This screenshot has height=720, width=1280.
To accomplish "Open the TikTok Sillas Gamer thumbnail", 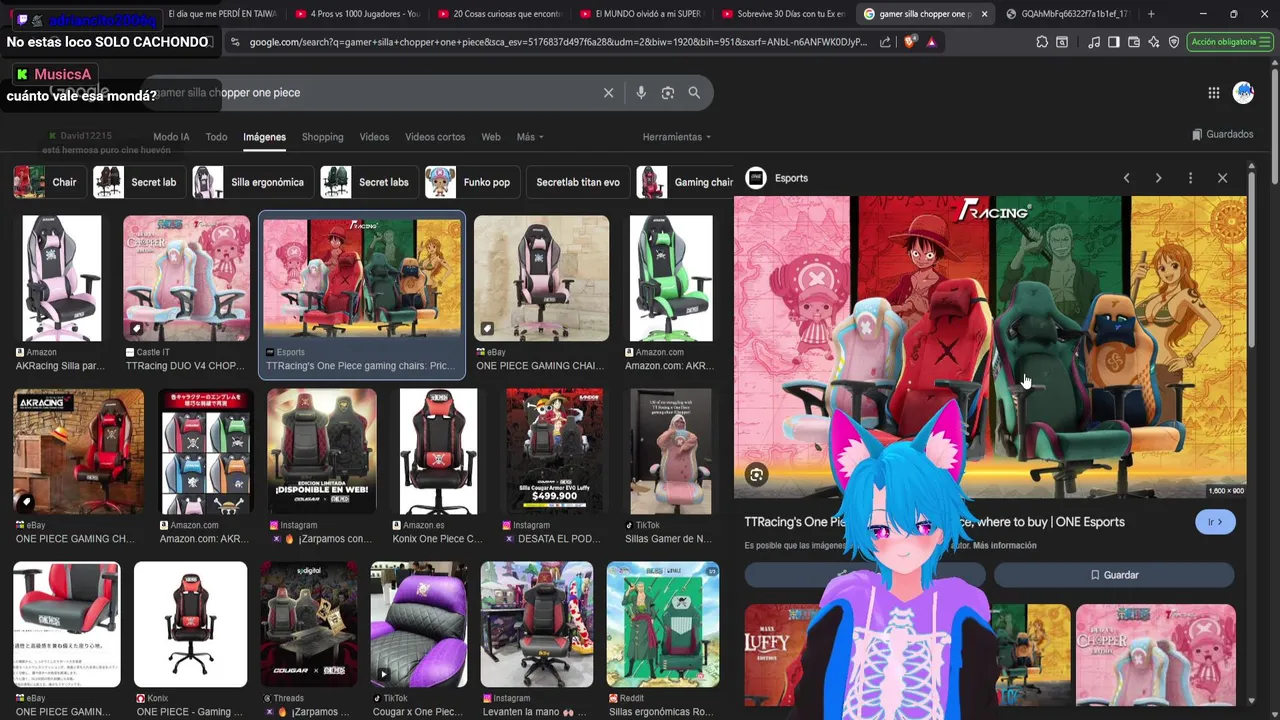I will click(x=671, y=452).
